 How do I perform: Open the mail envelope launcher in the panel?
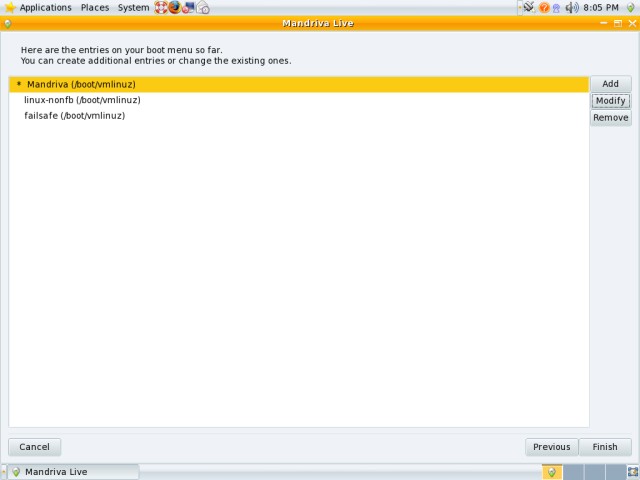pyautogui.click(x=203, y=7)
